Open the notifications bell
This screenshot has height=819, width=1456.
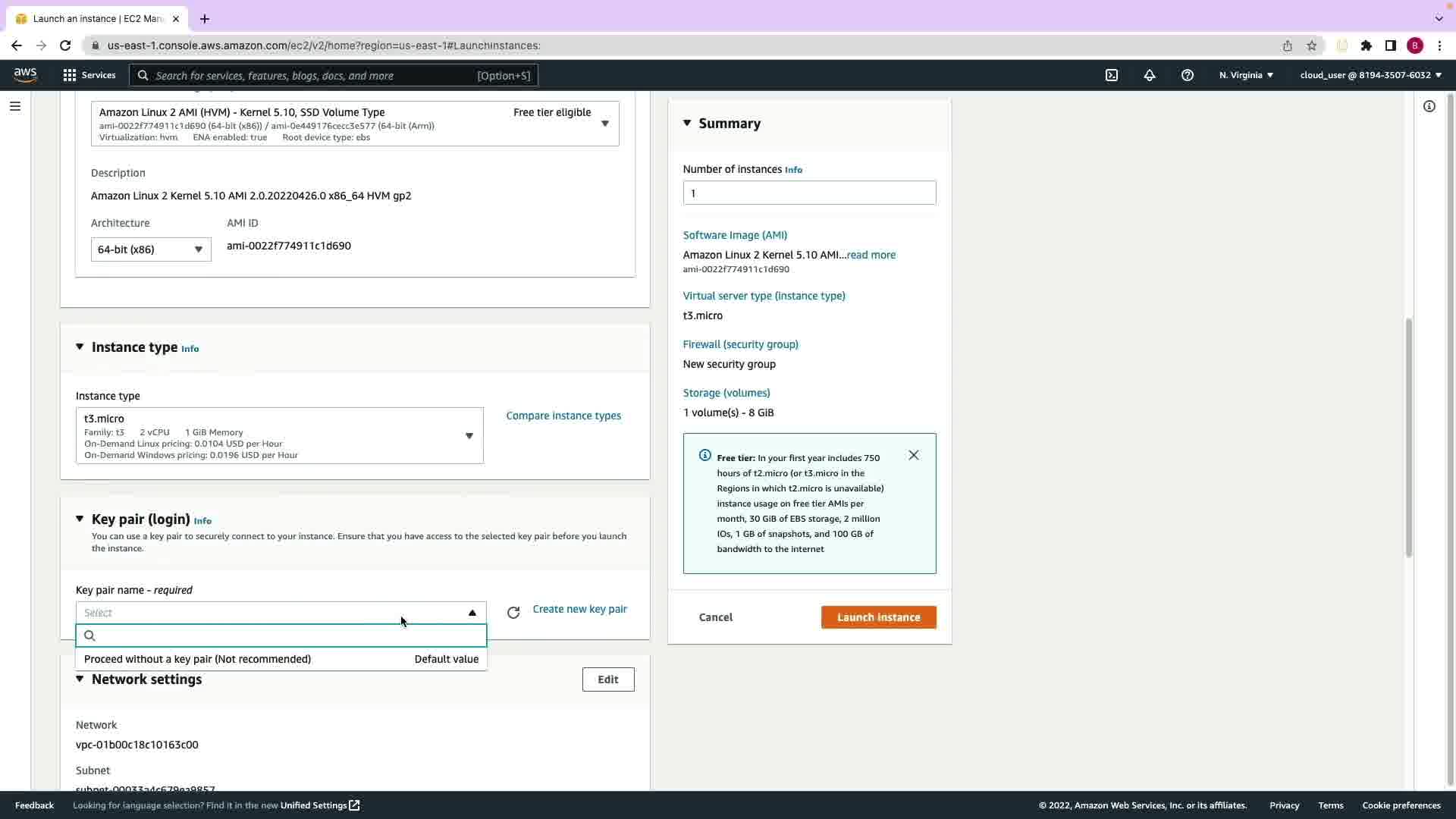pos(1150,75)
